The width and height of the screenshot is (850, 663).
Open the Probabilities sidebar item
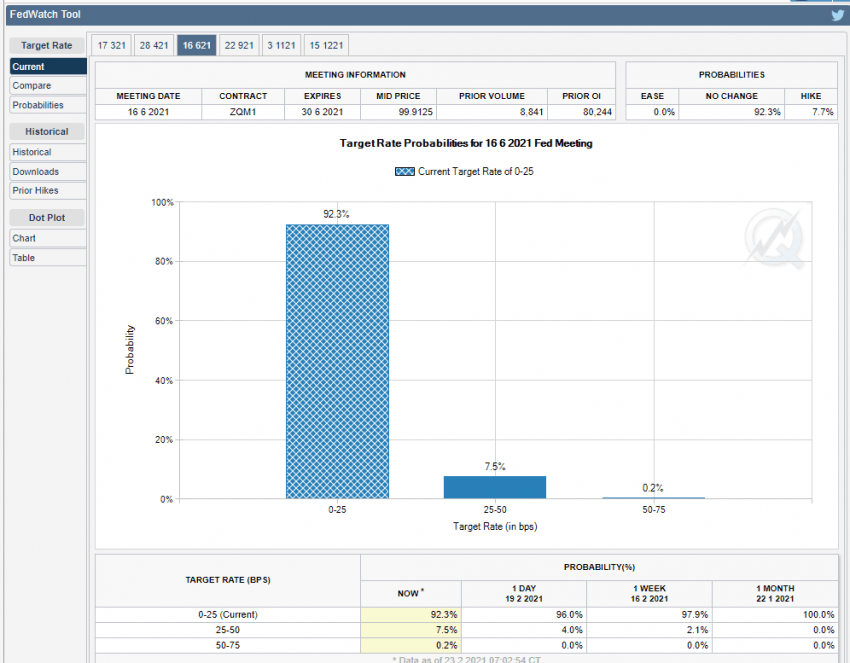tap(48, 105)
